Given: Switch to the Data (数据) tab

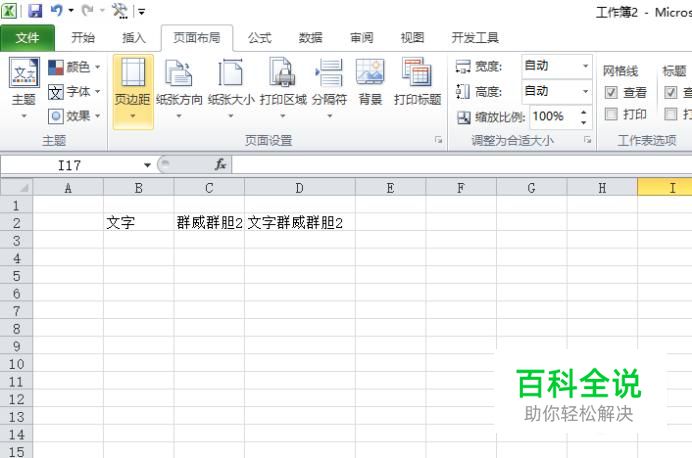Looking at the screenshot, I should click(x=310, y=38).
